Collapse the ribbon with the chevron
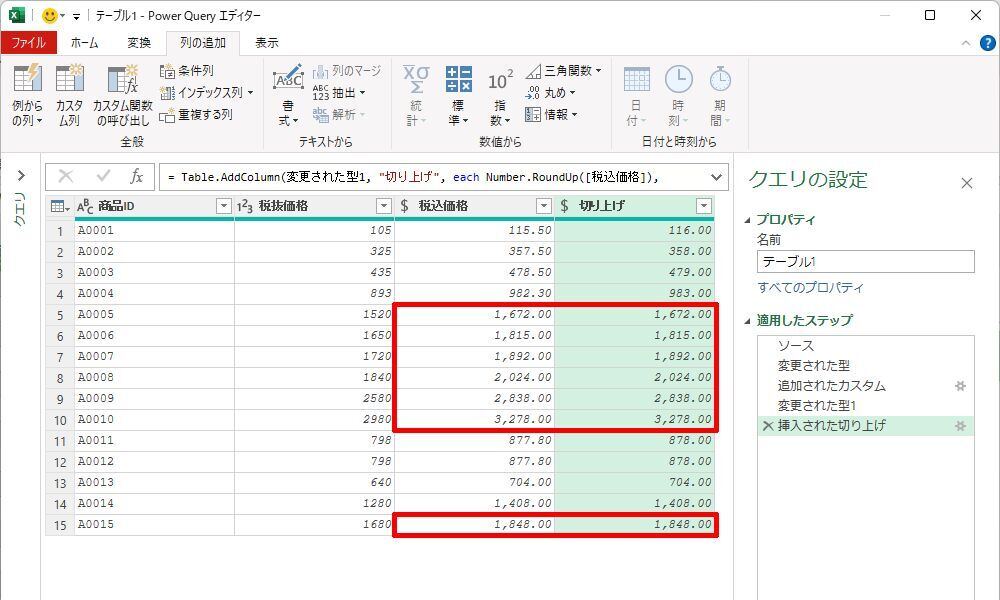Image resolution: width=1000 pixels, height=600 pixels. (966, 43)
